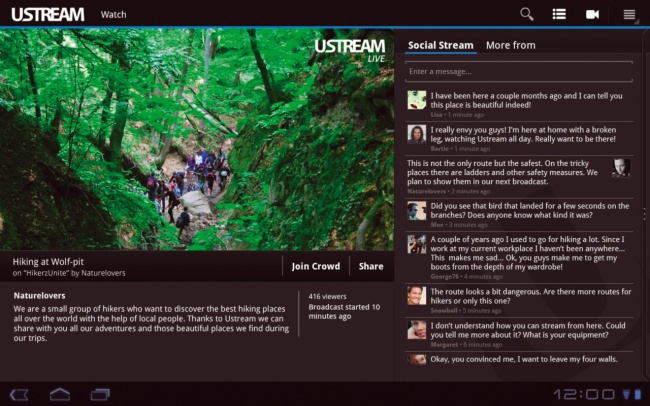Open the overflow menu icon

click(x=629, y=14)
